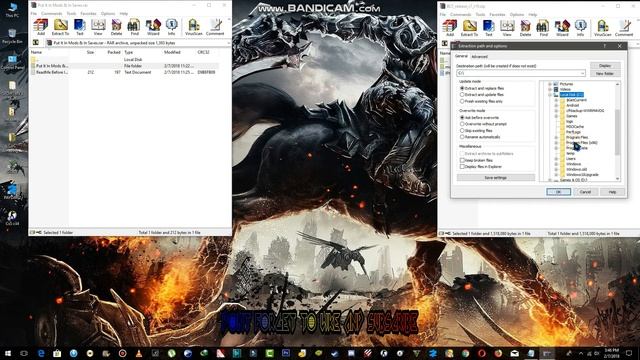This screenshot has height=360, width=640.
Task: Click Cancel button in extraction dialog
Action: click(585, 192)
